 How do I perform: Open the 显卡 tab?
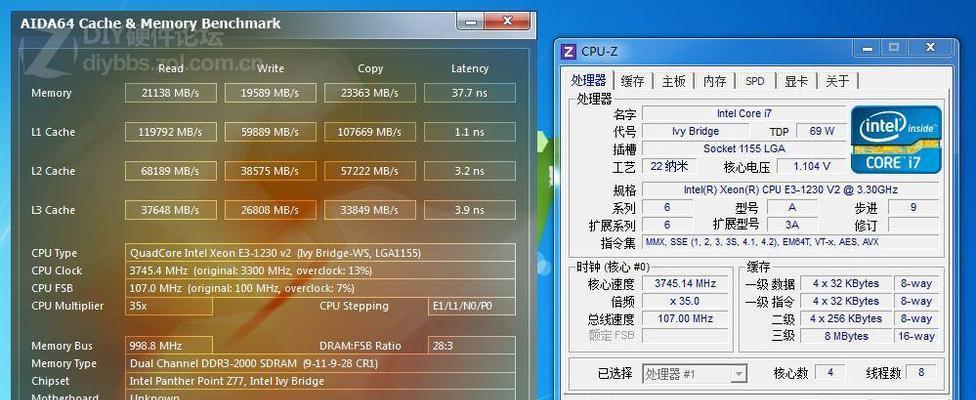pyautogui.click(x=796, y=81)
